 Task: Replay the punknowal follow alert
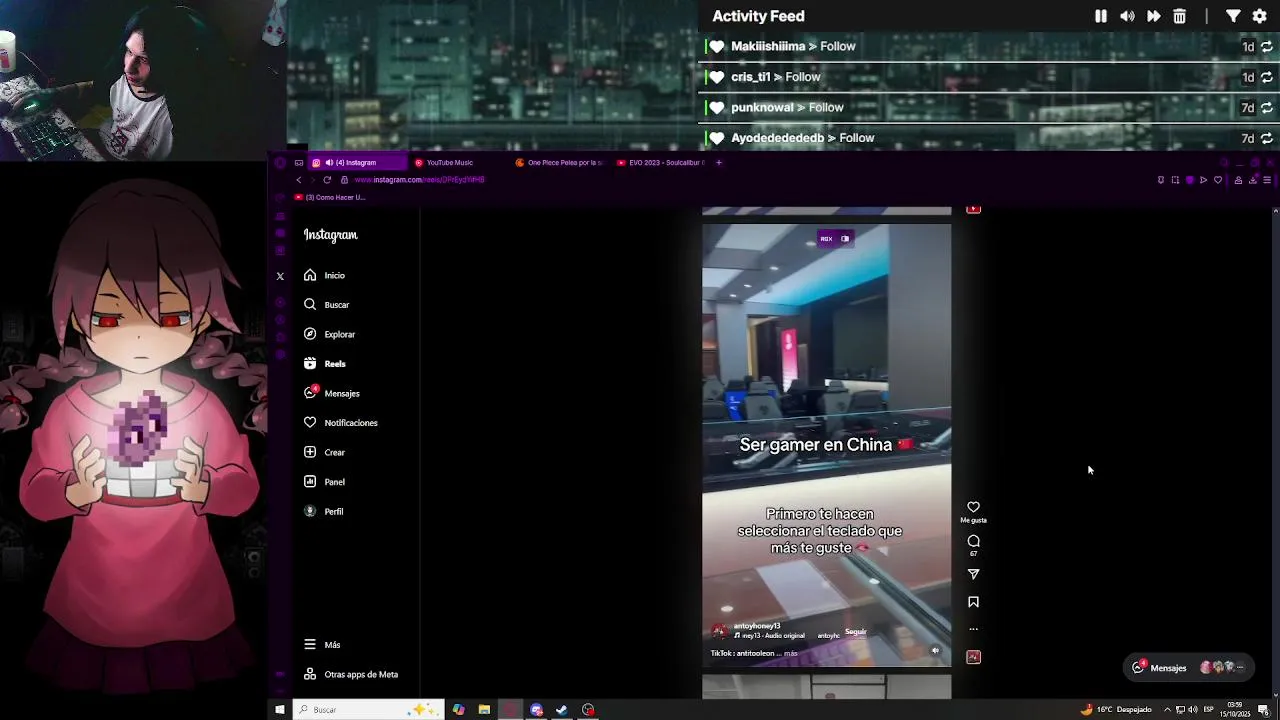click(x=1266, y=108)
